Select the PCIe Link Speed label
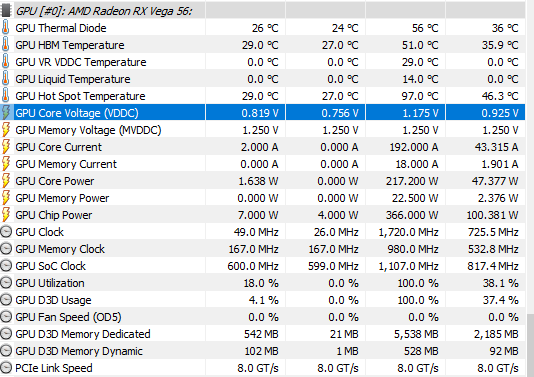The height and width of the screenshot is (377, 534). [x=54, y=368]
